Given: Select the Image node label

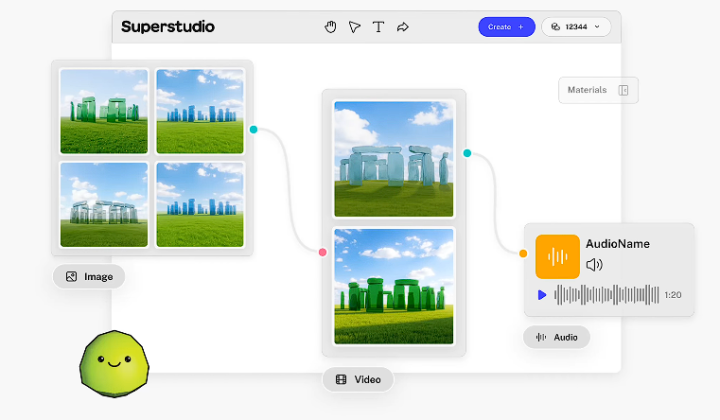Looking at the screenshot, I should click(89, 276).
